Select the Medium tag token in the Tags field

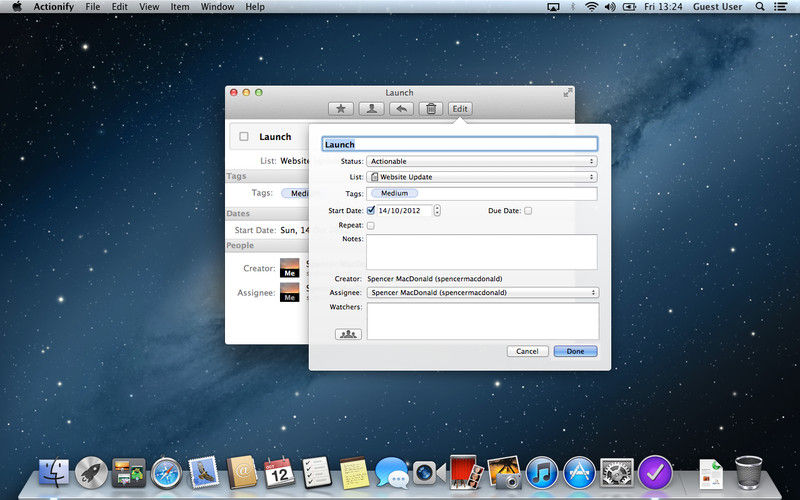tap(394, 193)
